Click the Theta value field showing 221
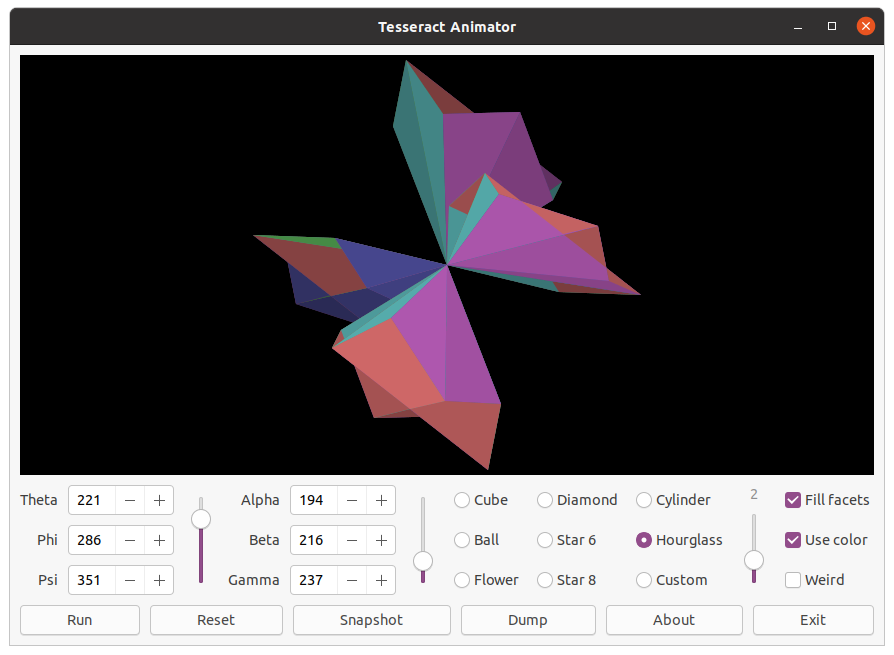The height and width of the screenshot is (655, 894). [x=92, y=501]
